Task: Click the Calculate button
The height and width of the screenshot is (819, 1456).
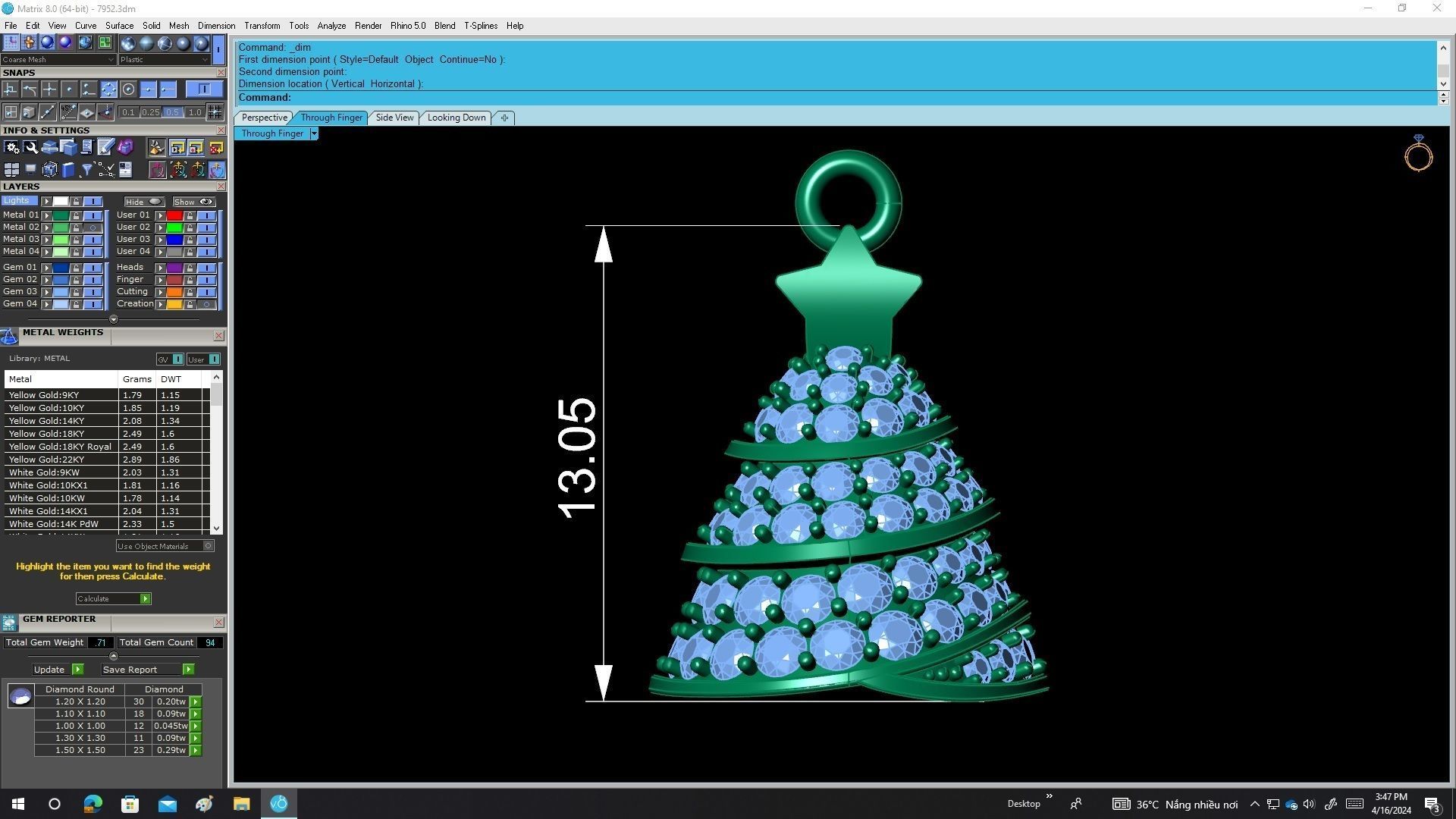Action: click(113, 599)
